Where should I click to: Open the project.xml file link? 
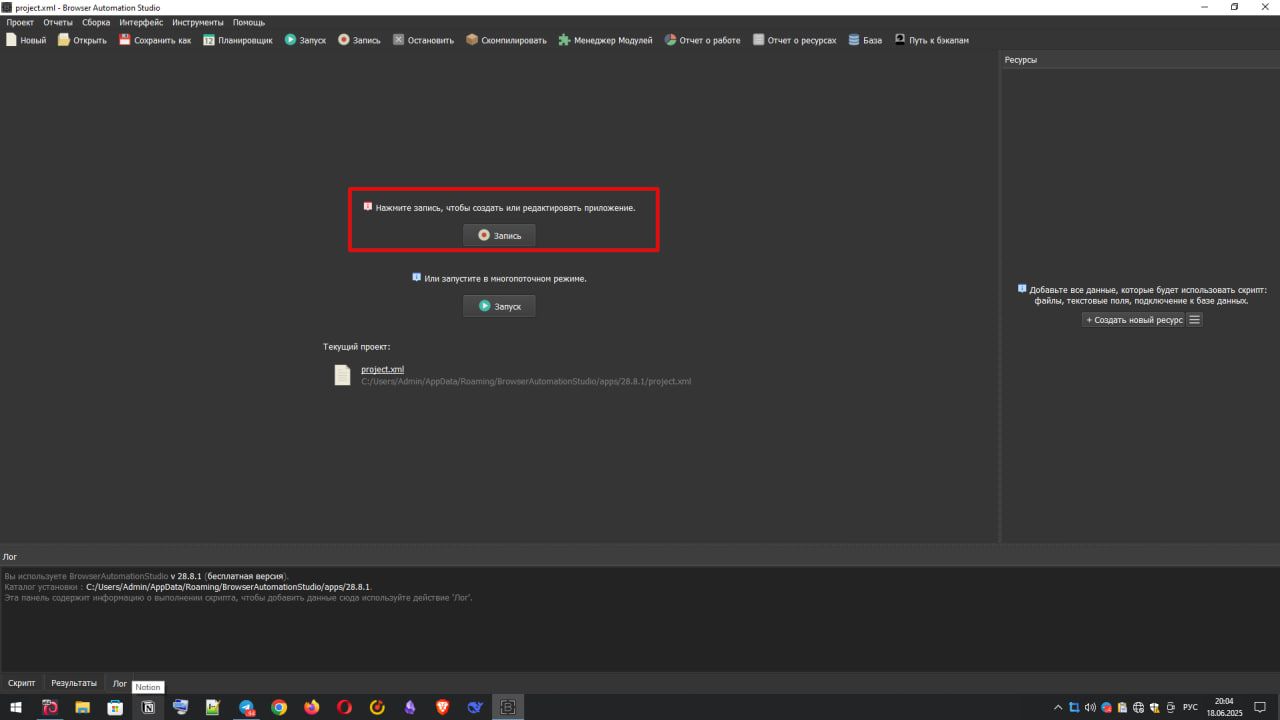382,369
